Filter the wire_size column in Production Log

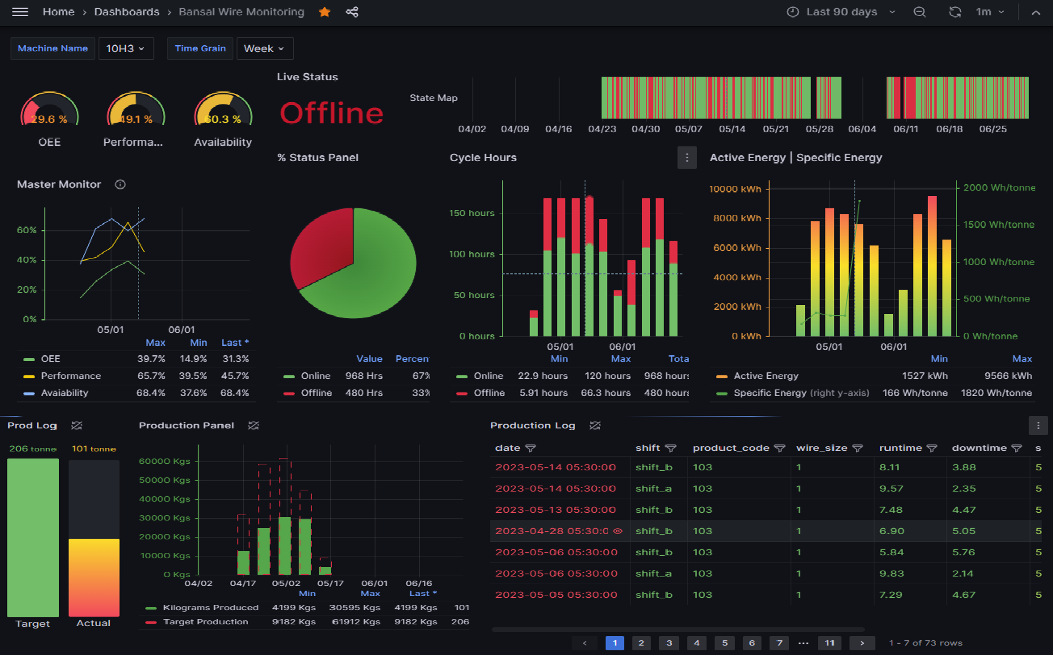click(x=857, y=447)
